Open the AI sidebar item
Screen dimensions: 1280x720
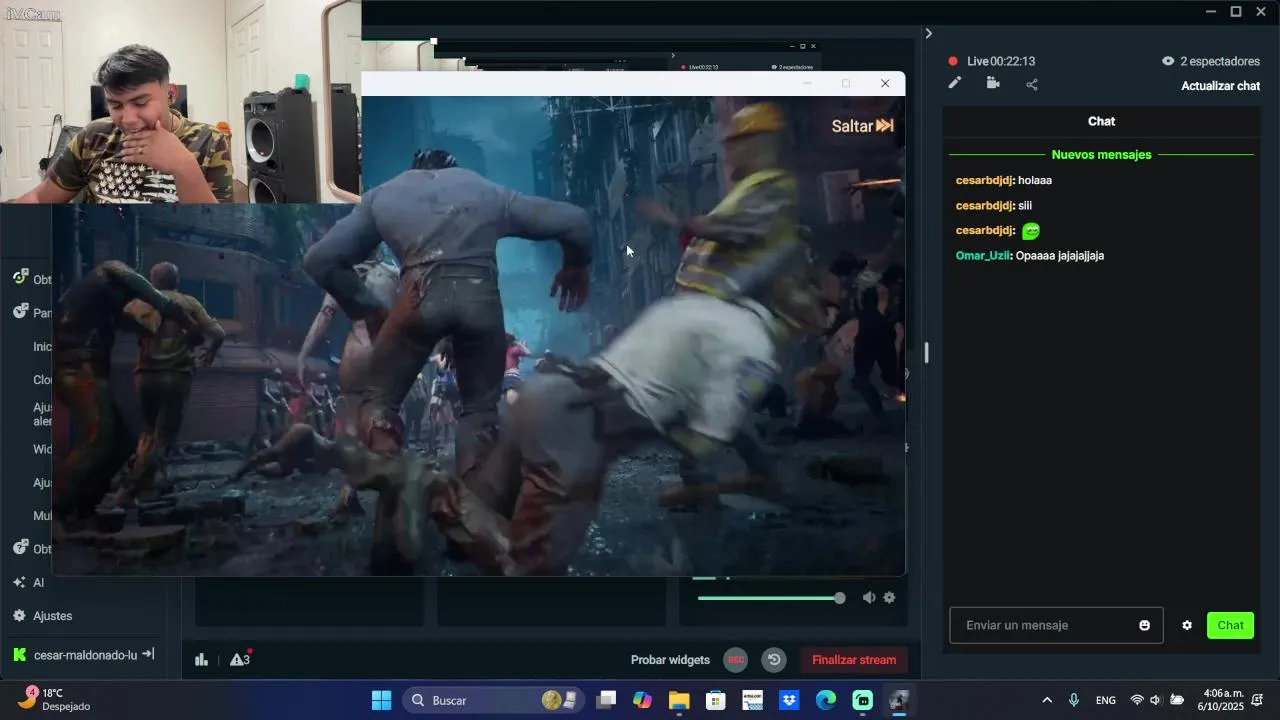28,582
